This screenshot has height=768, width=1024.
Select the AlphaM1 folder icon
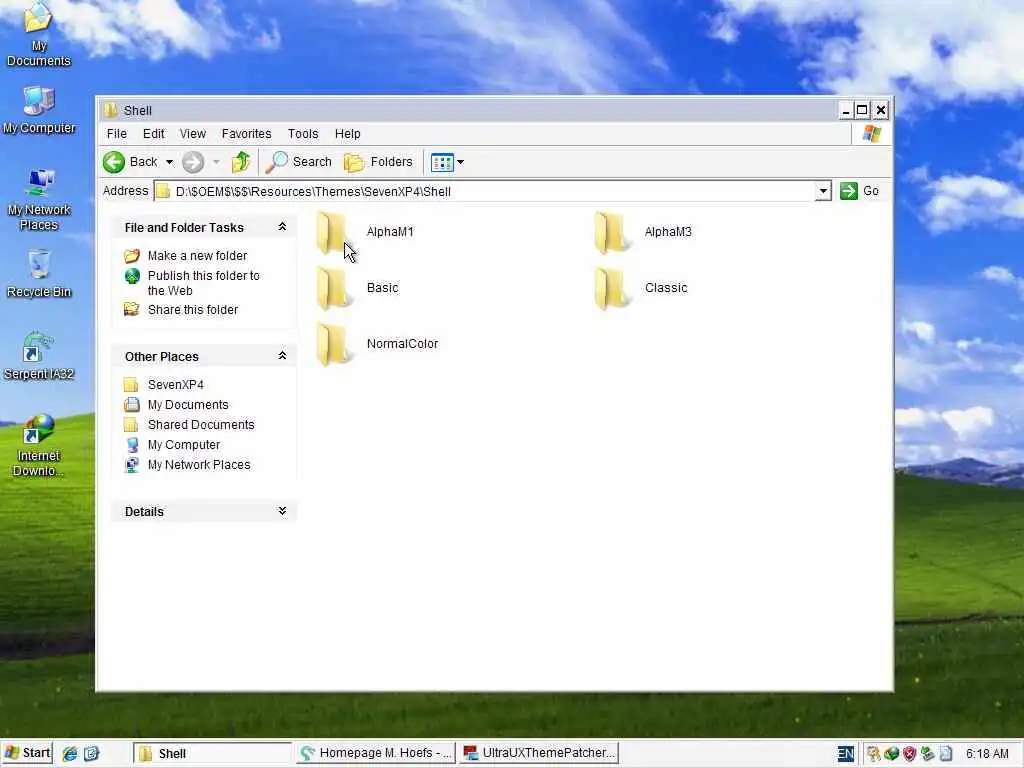coord(333,233)
